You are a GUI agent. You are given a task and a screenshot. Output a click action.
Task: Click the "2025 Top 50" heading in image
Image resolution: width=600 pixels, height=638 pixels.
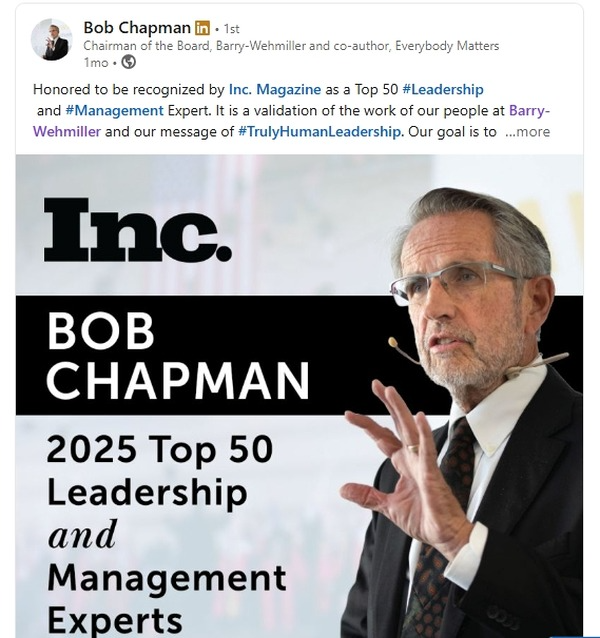coord(158,450)
